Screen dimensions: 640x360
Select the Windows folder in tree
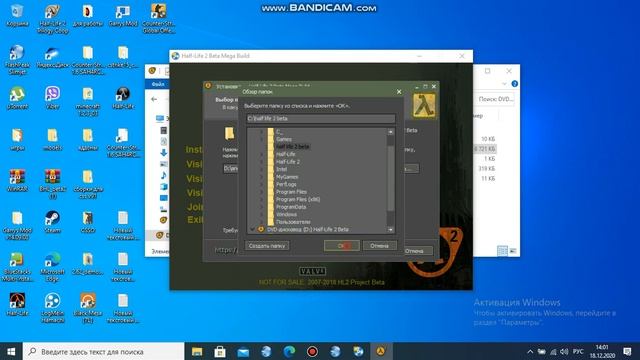[x=286, y=214]
